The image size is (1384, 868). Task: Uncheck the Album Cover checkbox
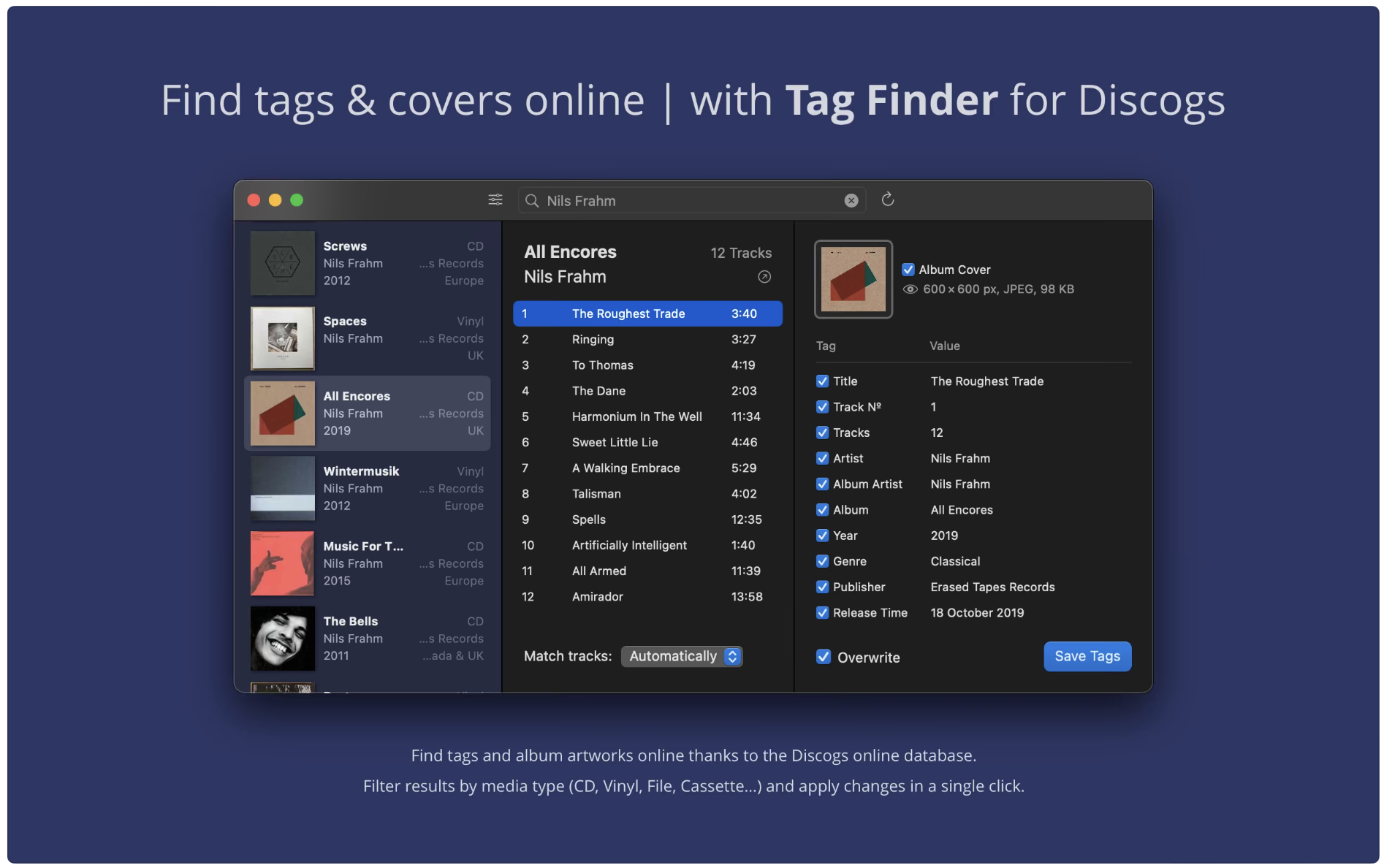[x=908, y=269]
